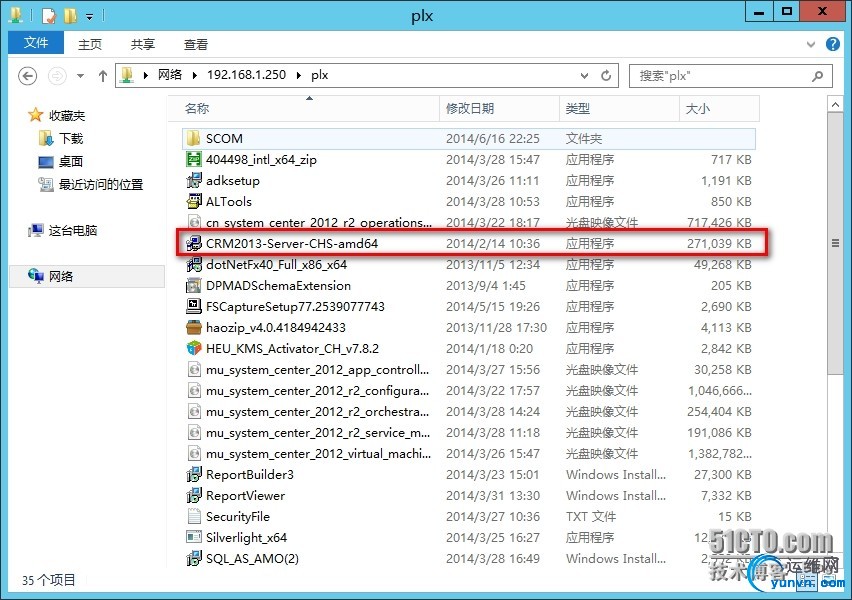852x600 pixels.
Task: Select the mu_system_center_2012_app_controll disc icon
Action: [x=193, y=370]
